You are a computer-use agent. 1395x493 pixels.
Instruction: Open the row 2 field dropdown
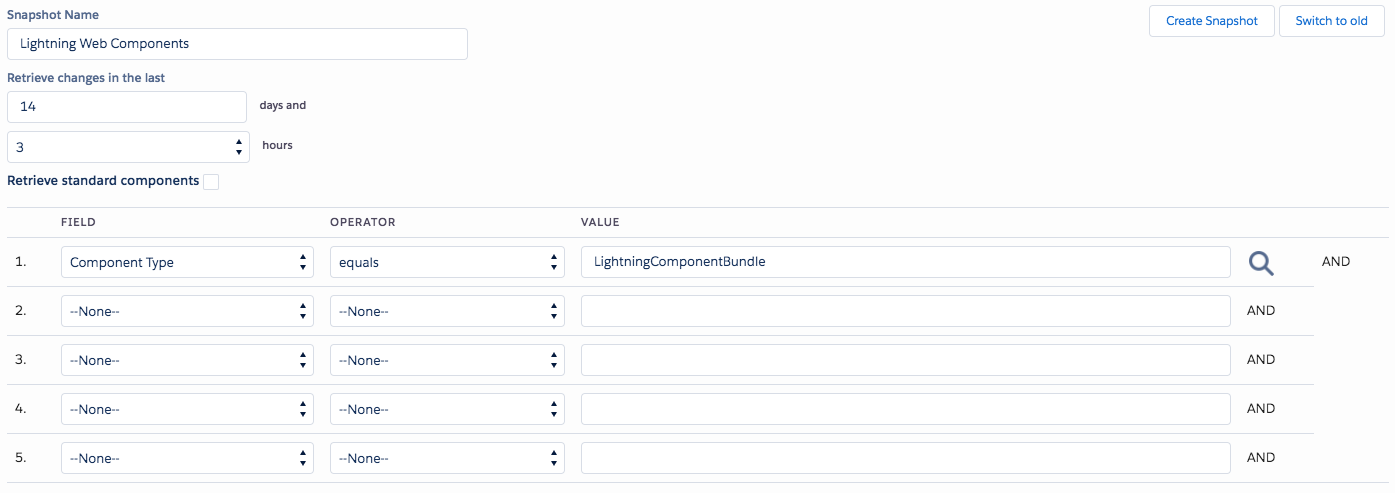point(187,311)
